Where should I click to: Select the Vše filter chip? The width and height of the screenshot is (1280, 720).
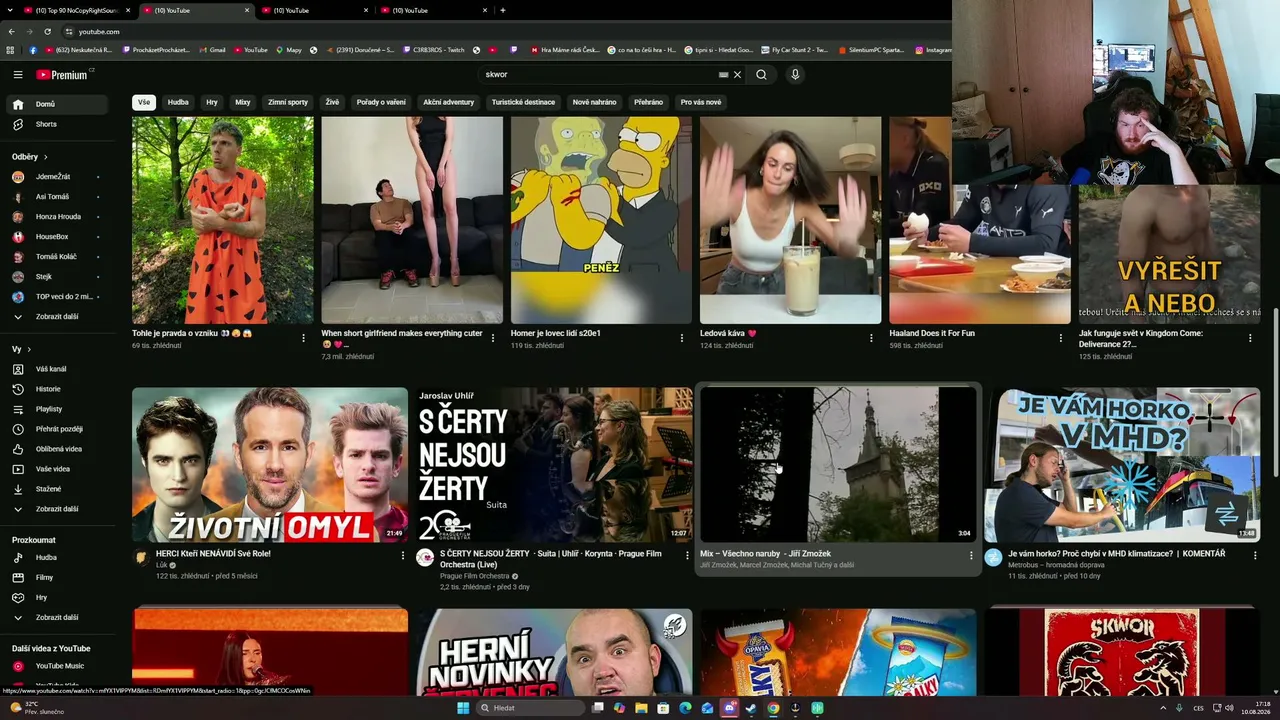144,102
